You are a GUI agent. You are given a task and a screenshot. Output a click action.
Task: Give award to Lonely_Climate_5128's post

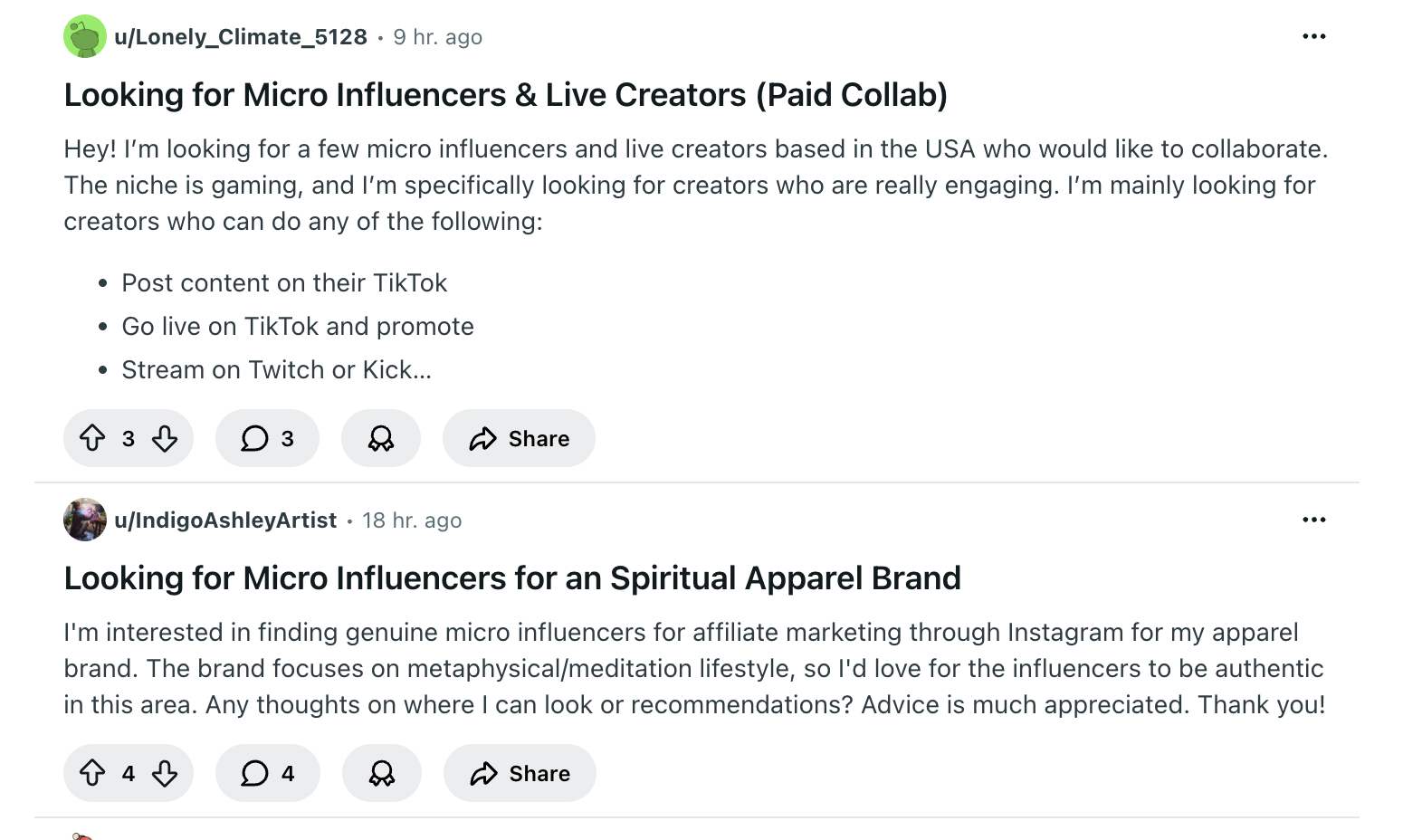click(381, 439)
